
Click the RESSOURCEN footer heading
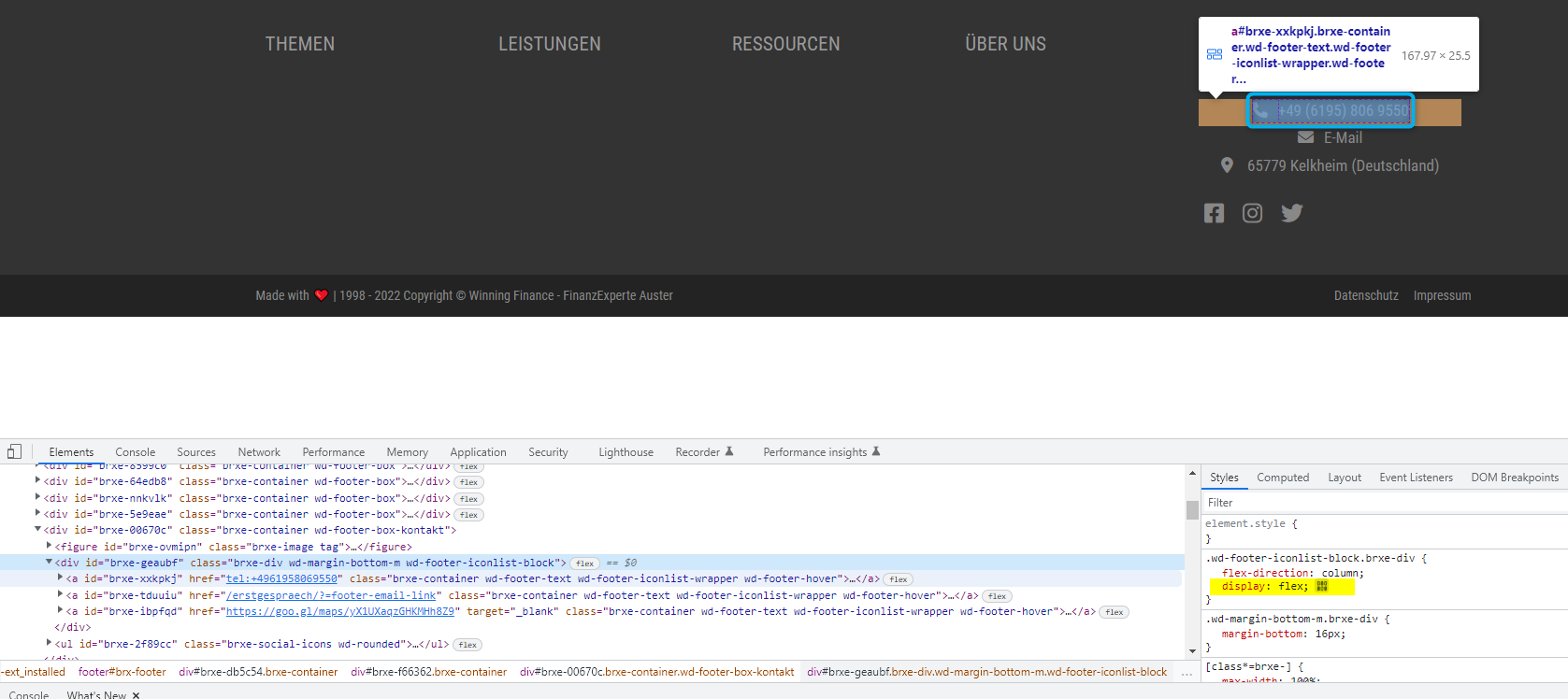coord(786,44)
